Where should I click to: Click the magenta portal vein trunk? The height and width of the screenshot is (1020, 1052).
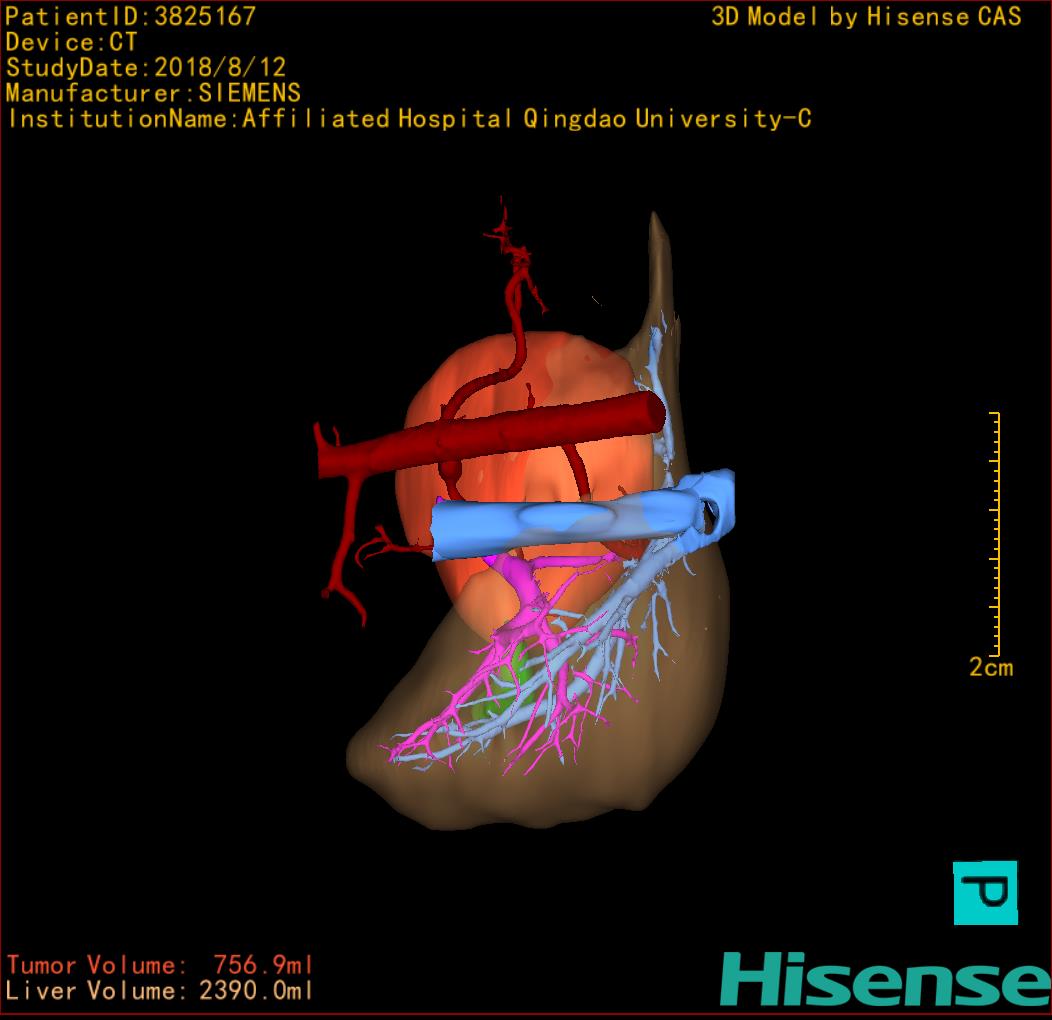[x=520, y=583]
